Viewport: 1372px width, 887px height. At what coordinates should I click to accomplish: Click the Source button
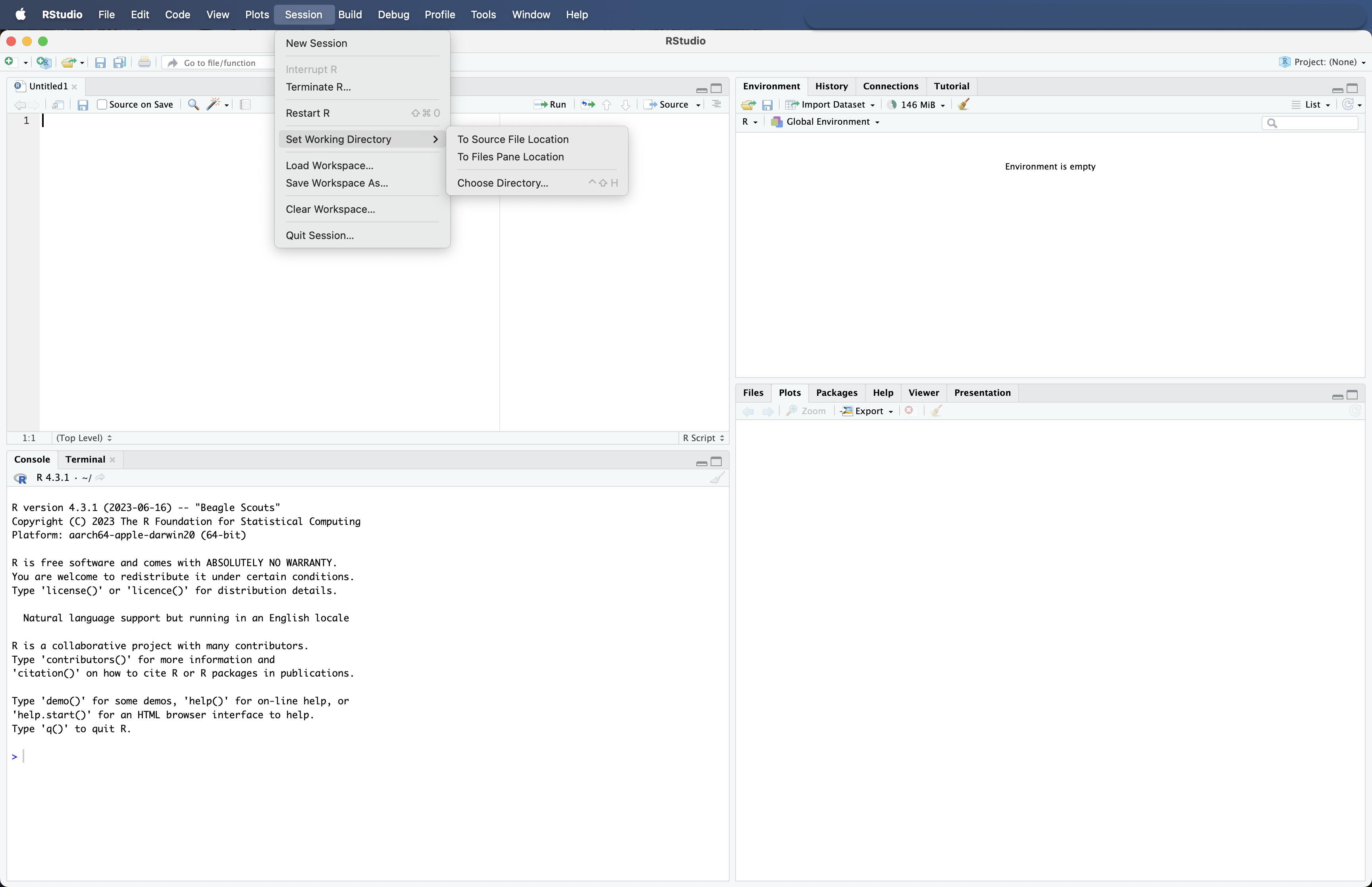tap(667, 105)
